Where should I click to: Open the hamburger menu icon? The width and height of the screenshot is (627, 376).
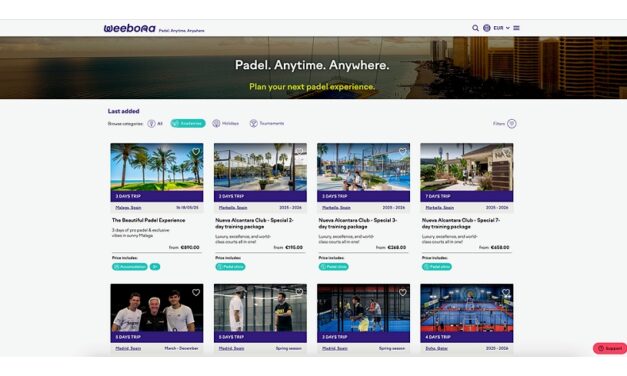click(x=516, y=28)
